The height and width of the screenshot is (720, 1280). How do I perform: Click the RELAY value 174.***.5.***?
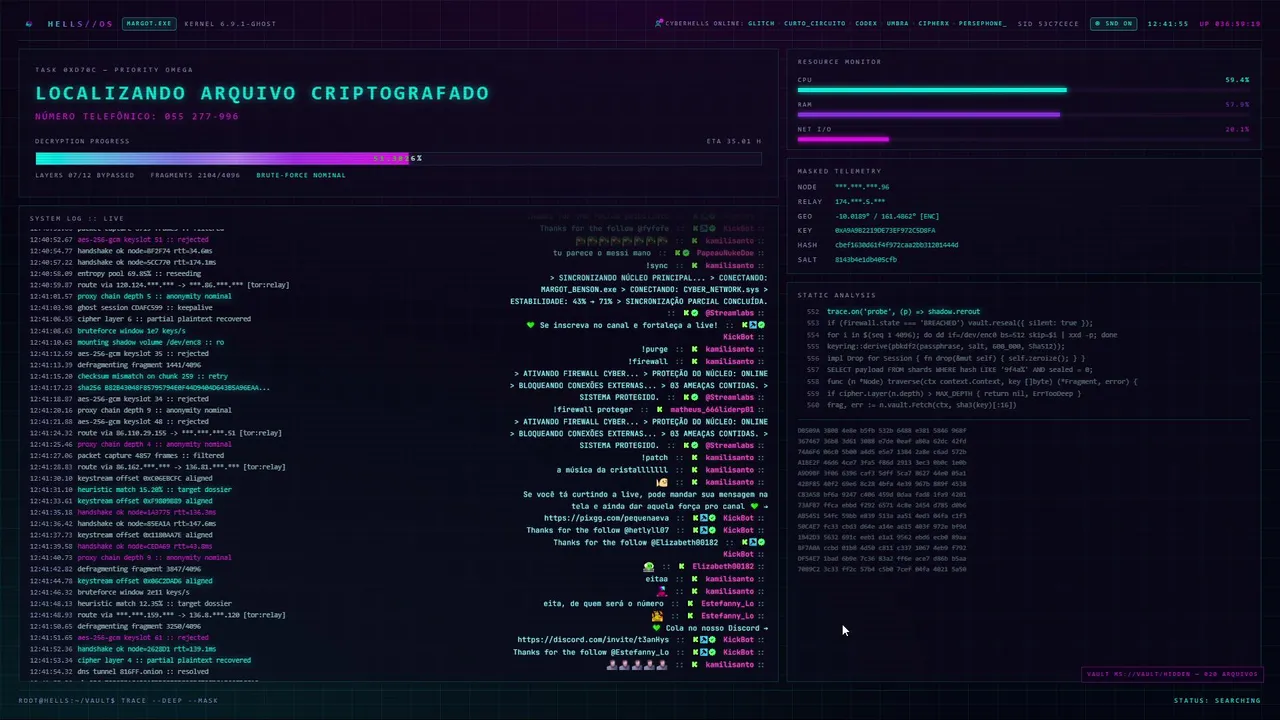pos(860,201)
